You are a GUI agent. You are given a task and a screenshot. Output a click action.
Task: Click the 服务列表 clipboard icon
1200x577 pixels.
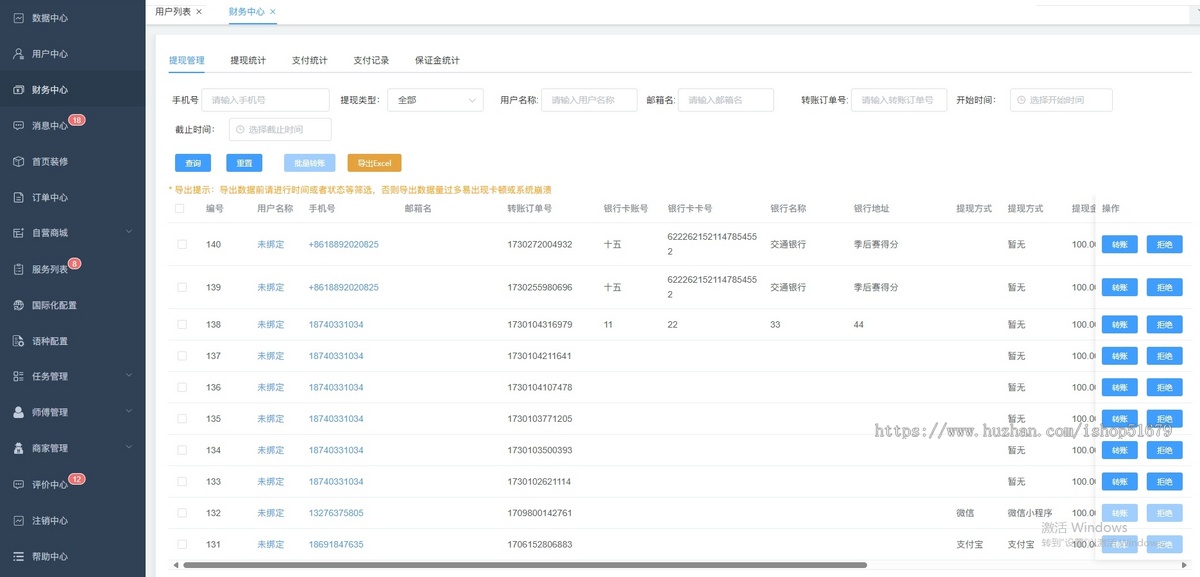(x=18, y=269)
